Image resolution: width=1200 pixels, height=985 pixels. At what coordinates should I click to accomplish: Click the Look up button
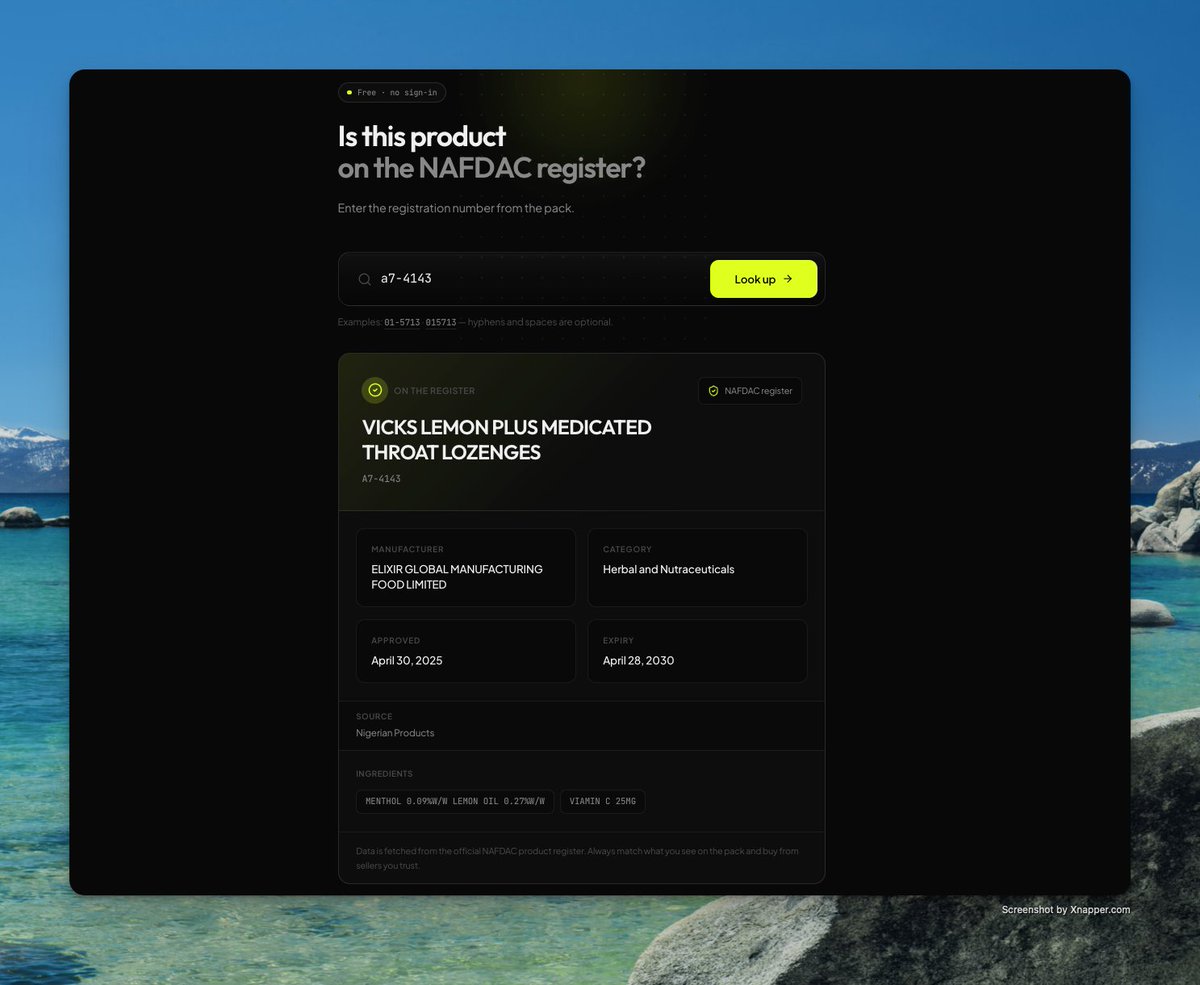point(763,279)
